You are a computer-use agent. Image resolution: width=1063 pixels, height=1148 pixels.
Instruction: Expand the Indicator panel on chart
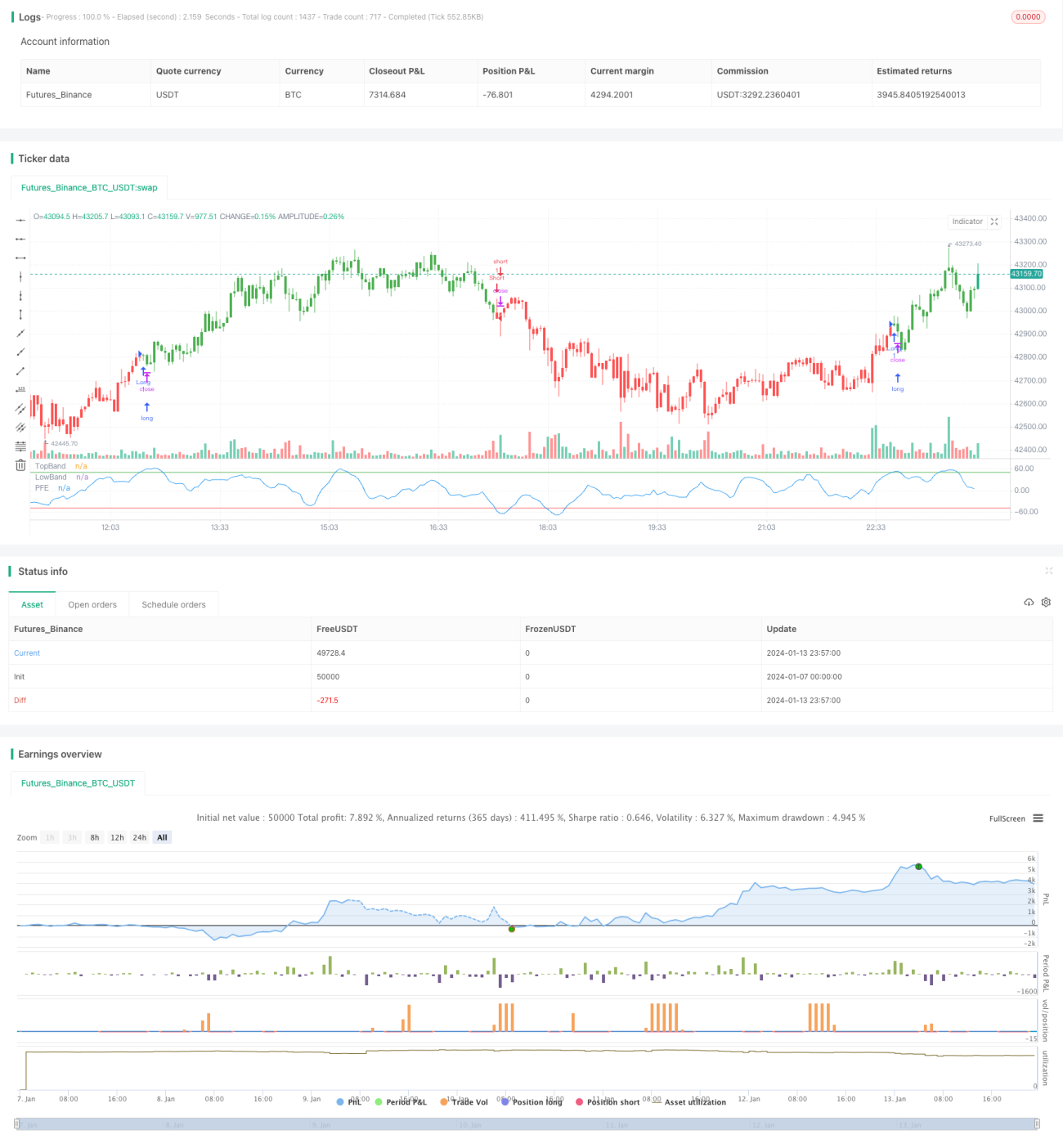click(x=994, y=222)
